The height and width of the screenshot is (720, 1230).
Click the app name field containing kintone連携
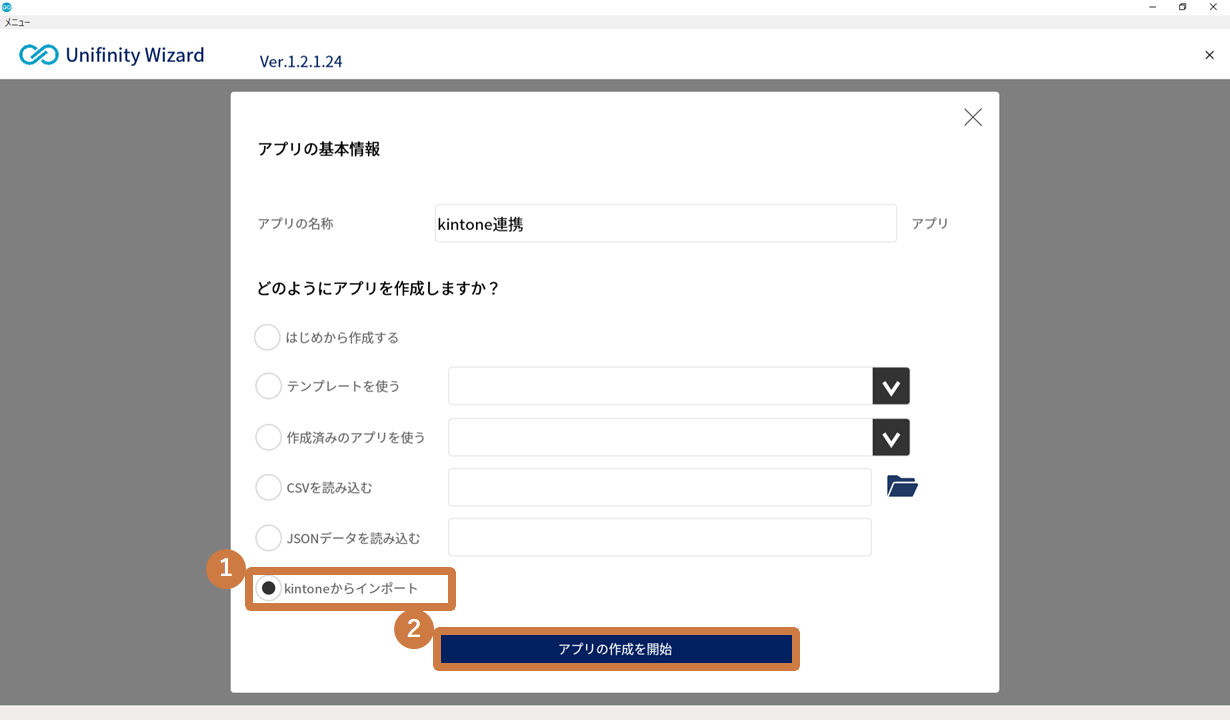(x=665, y=224)
